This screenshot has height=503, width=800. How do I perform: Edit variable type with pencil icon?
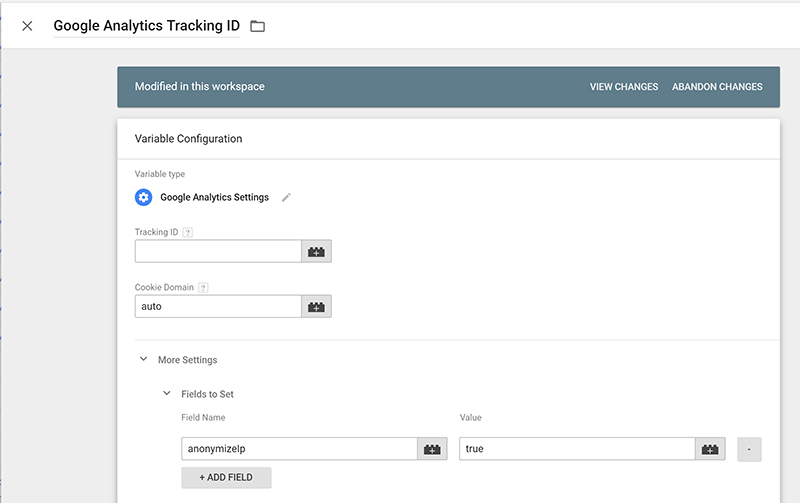tap(286, 197)
